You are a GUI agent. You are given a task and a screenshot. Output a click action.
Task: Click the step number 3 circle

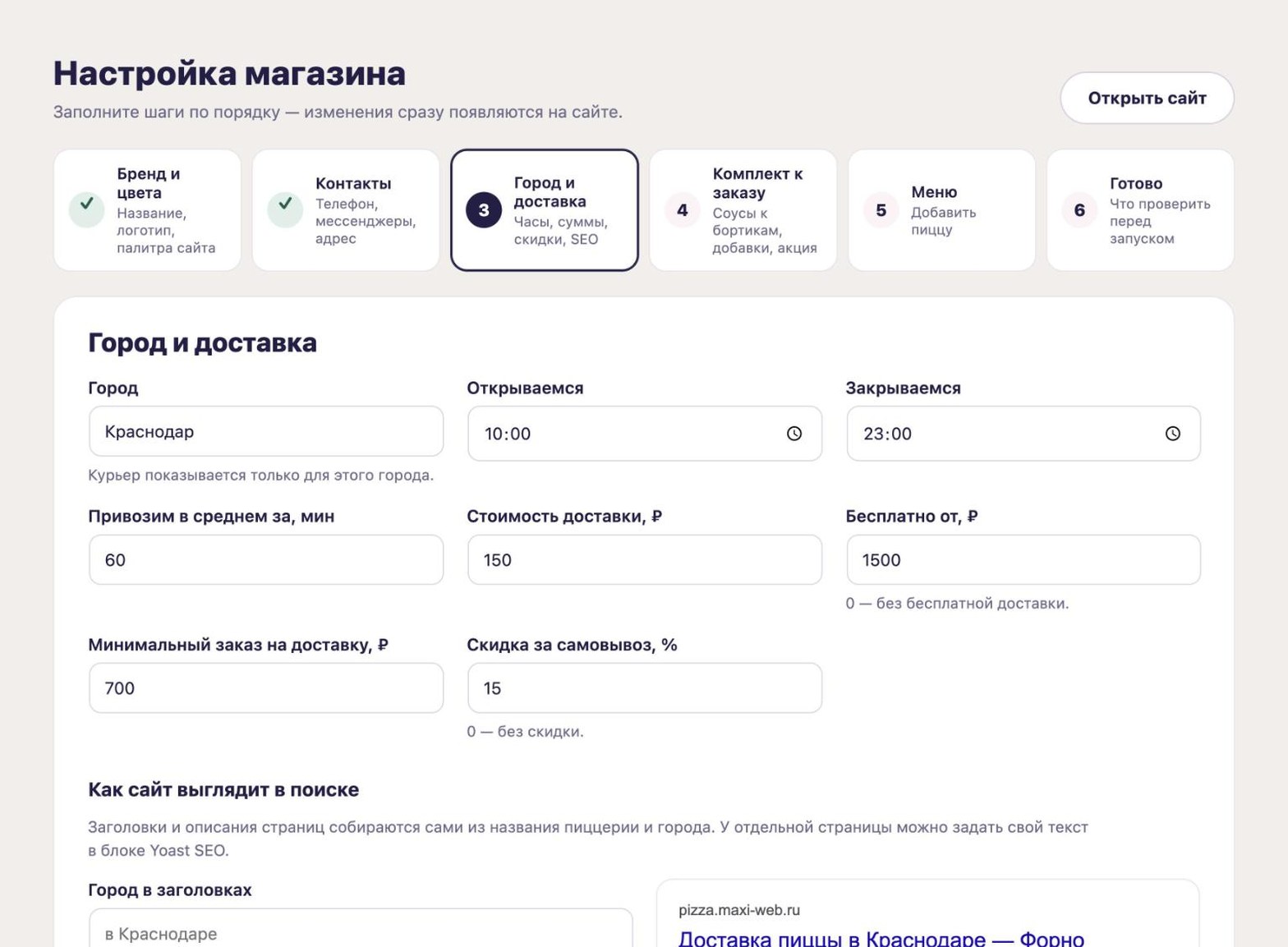click(x=484, y=210)
